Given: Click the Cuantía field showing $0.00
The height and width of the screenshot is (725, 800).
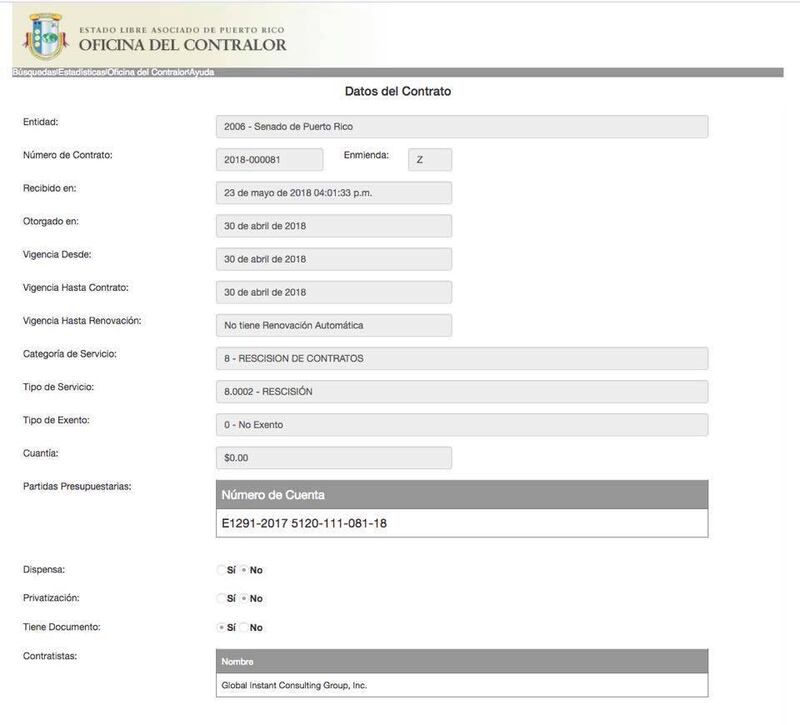Looking at the screenshot, I should coord(333,458).
